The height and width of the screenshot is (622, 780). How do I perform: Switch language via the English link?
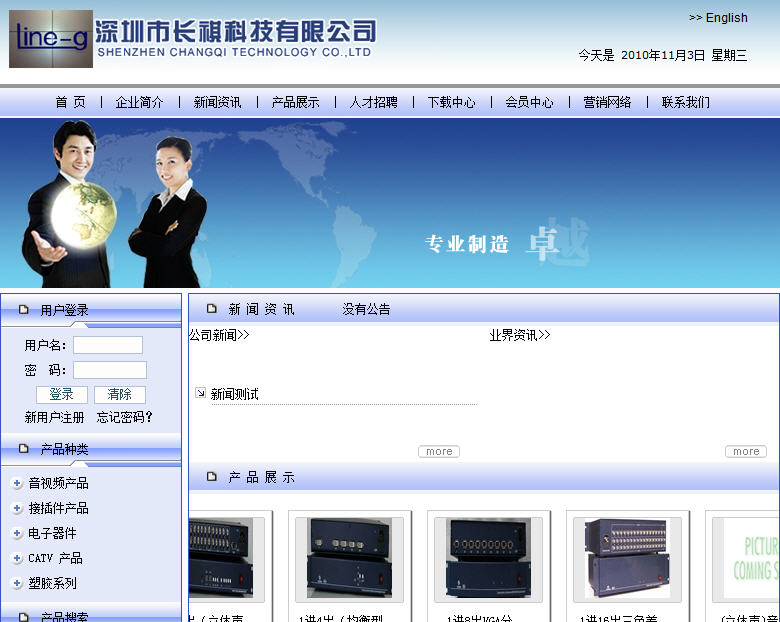pos(718,18)
